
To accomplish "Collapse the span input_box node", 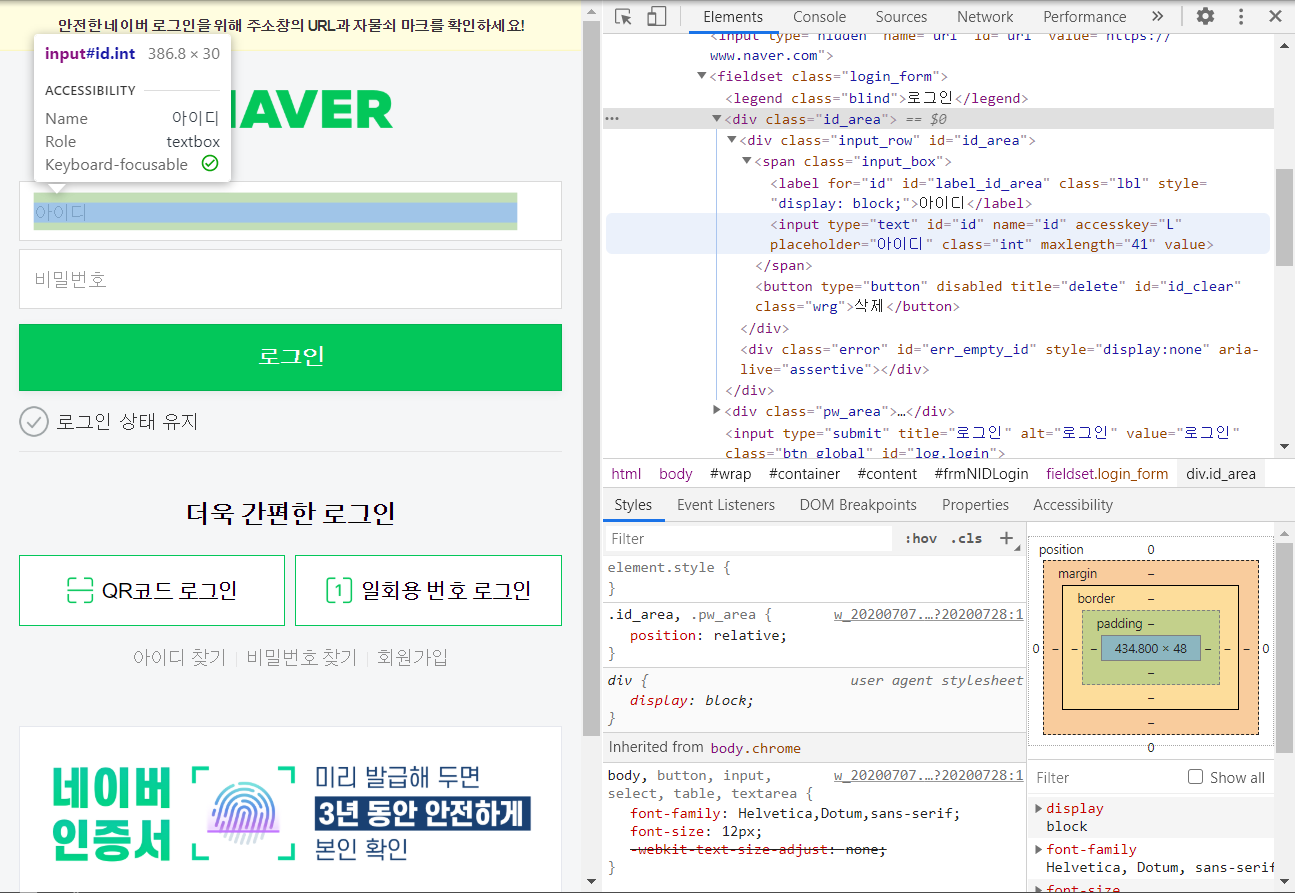I will pos(746,161).
